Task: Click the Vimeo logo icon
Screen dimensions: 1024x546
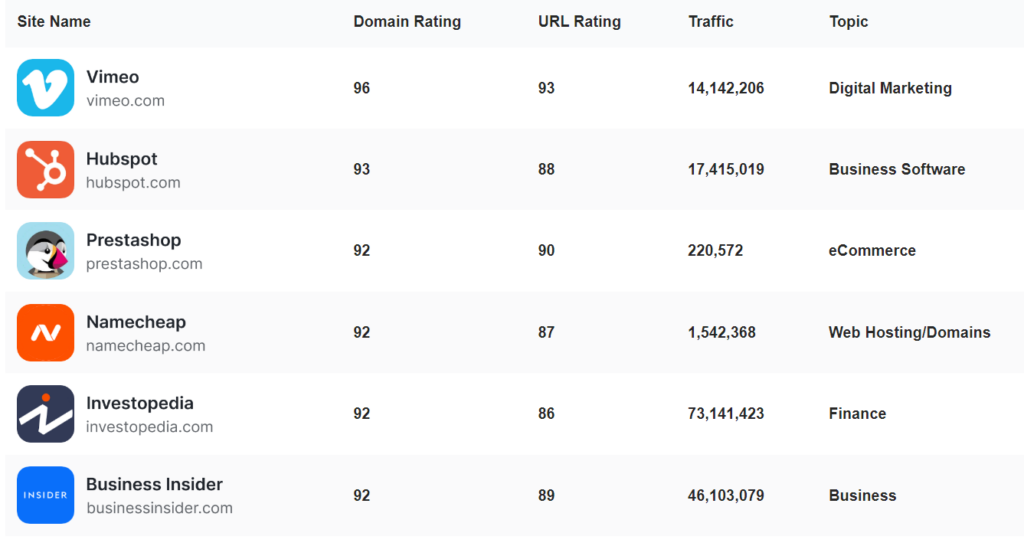Action: pos(45,88)
